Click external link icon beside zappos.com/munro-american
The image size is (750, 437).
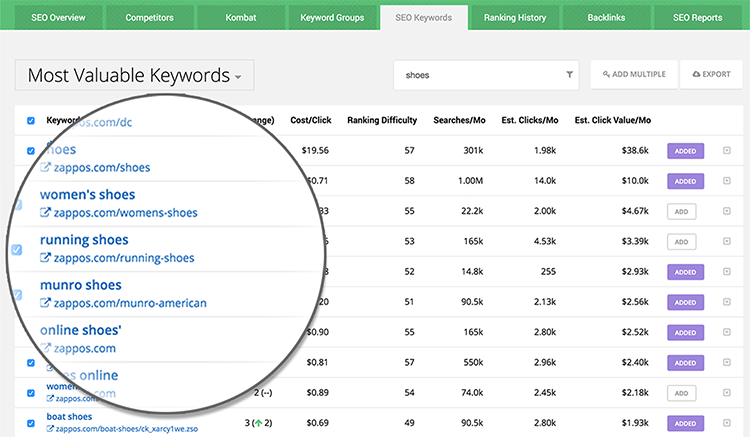click(45, 303)
